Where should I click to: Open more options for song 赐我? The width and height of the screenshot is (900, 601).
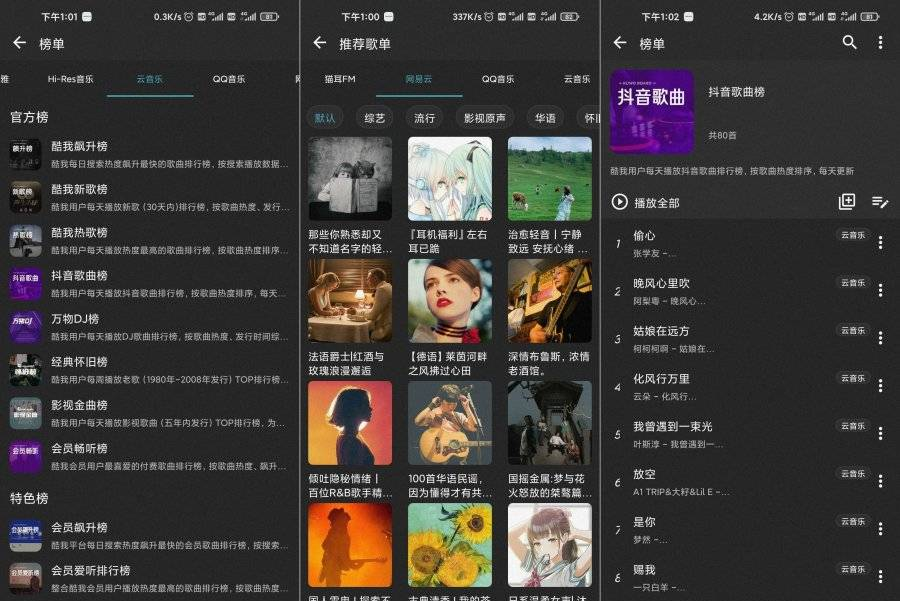click(x=880, y=576)
